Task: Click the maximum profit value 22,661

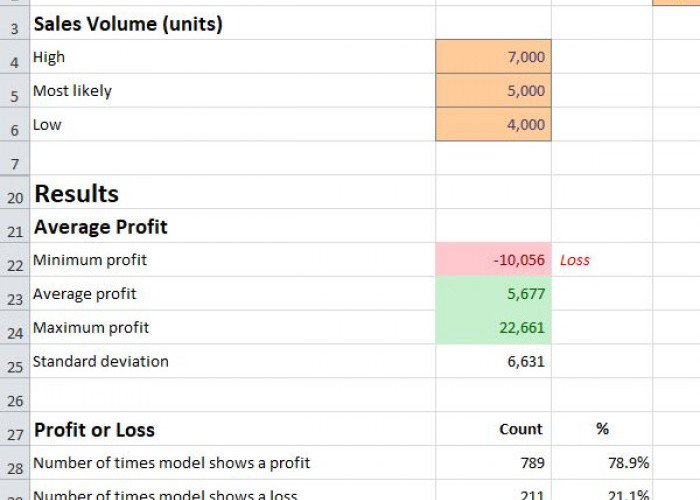Action: (x=493, y=328)
